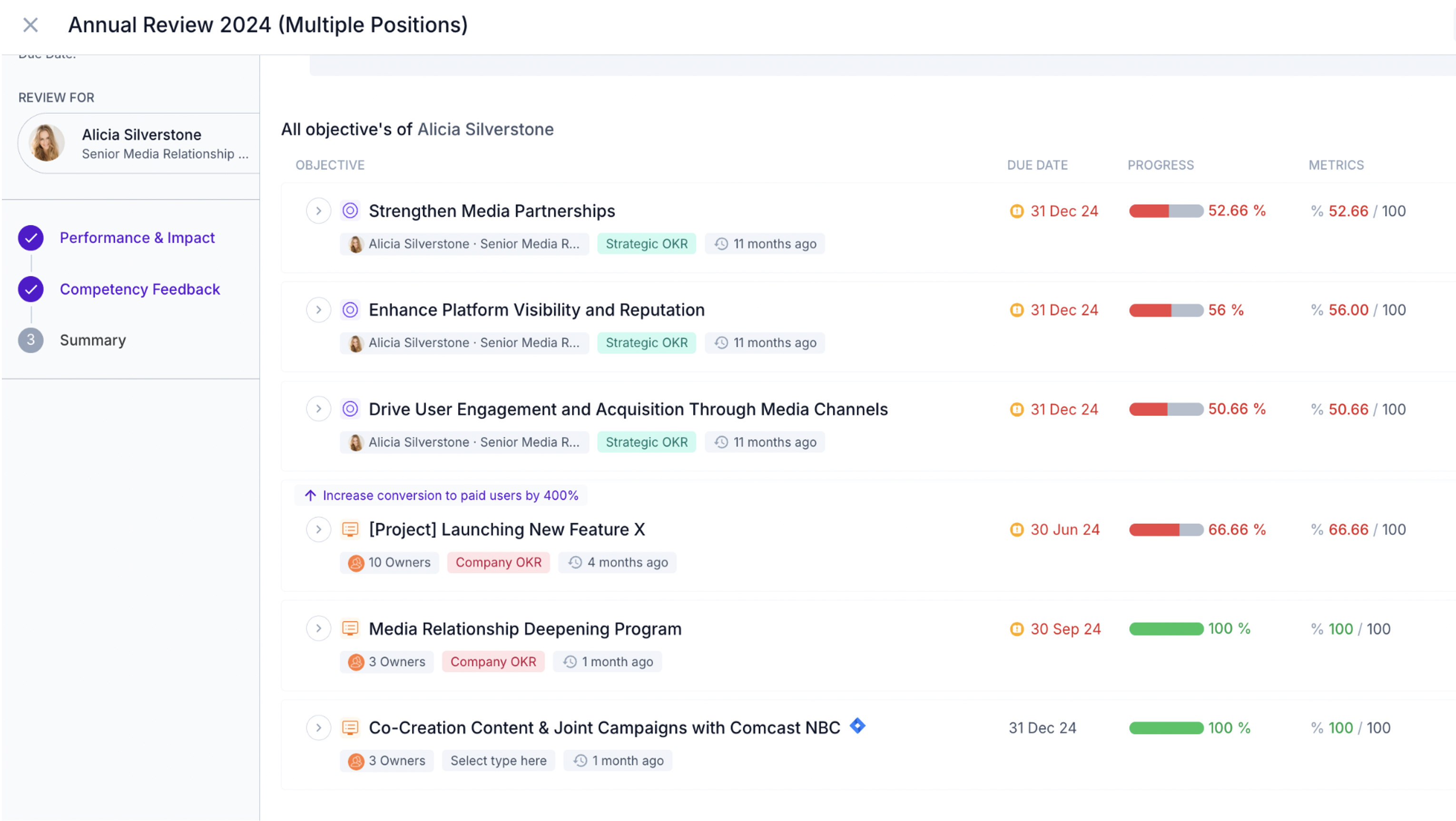Go to Competency Feedback section
The height and width of the screenshot is (821, 1456).
(139, 289)
